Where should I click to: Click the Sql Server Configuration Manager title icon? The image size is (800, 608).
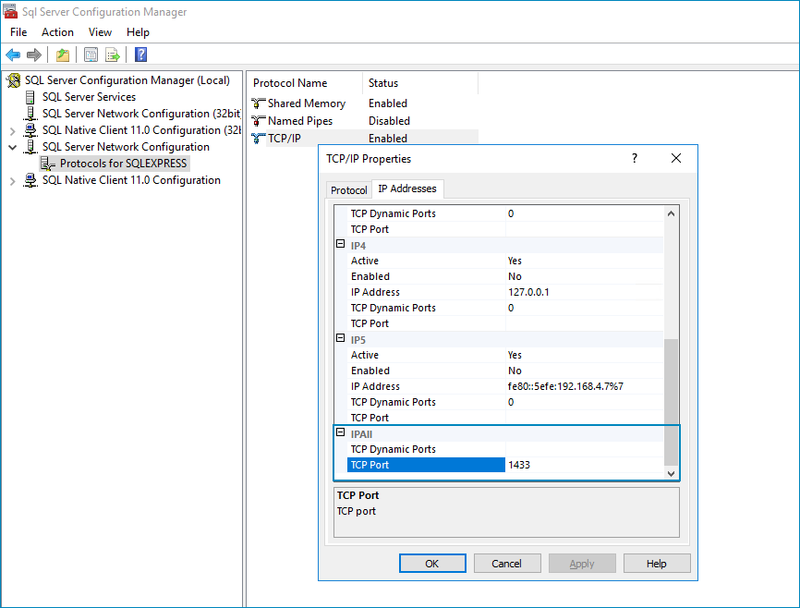[x=10, y=11]
